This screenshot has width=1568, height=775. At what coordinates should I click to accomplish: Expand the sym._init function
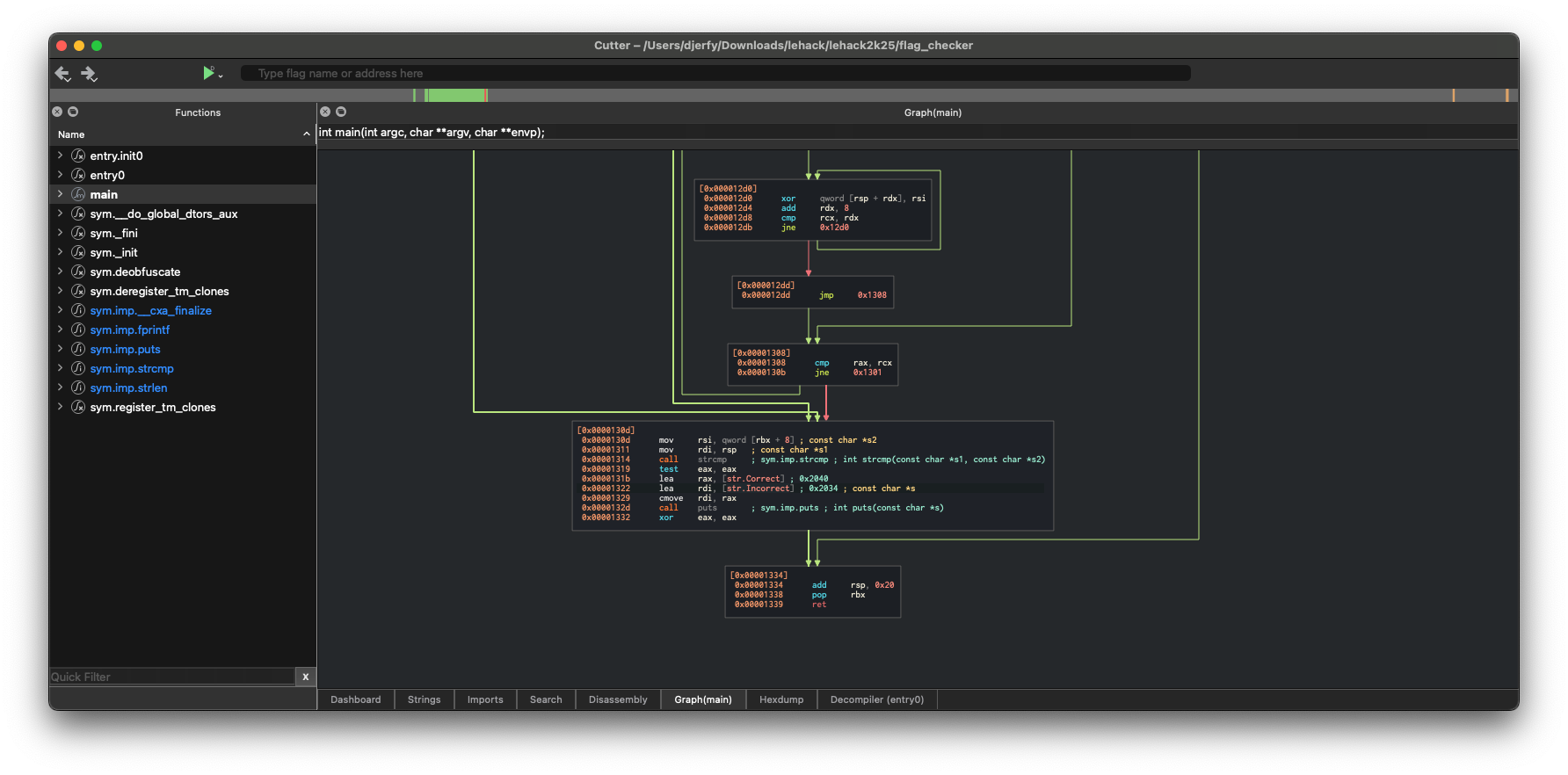coord(60,252)
